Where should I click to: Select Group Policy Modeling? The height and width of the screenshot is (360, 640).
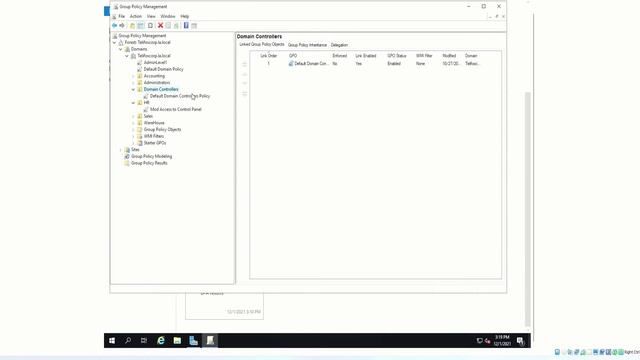(x=151, y=156)
